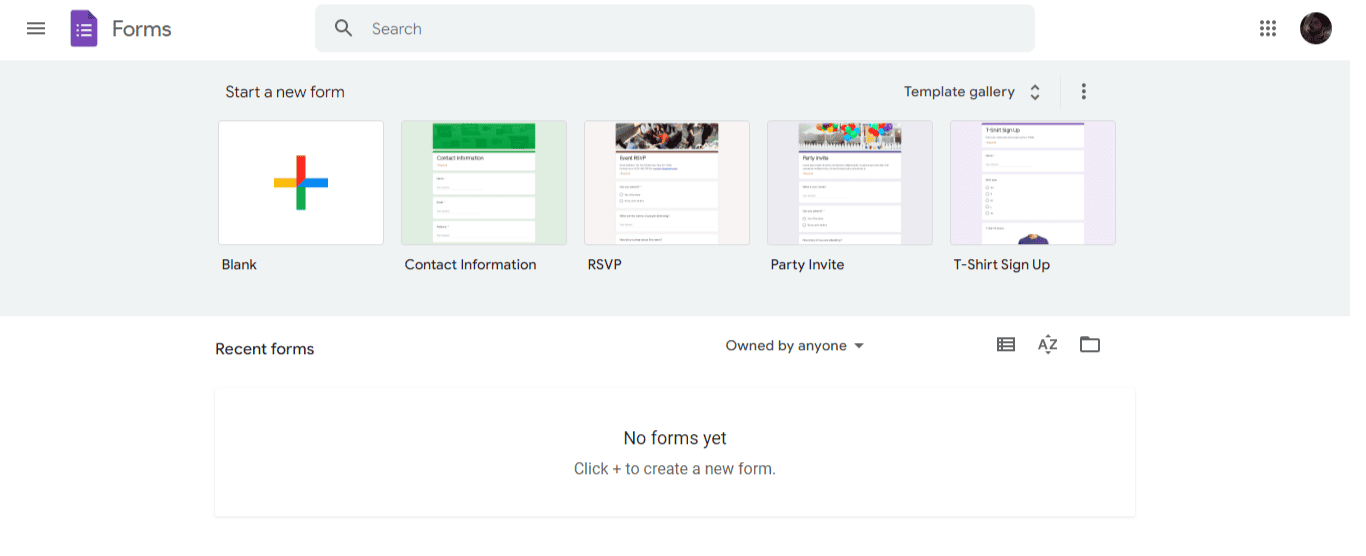The height and width of the screenshot is (556, 1366).
Task: Open the Owned by anyone dropdown
Action: (x=795, y=346)
